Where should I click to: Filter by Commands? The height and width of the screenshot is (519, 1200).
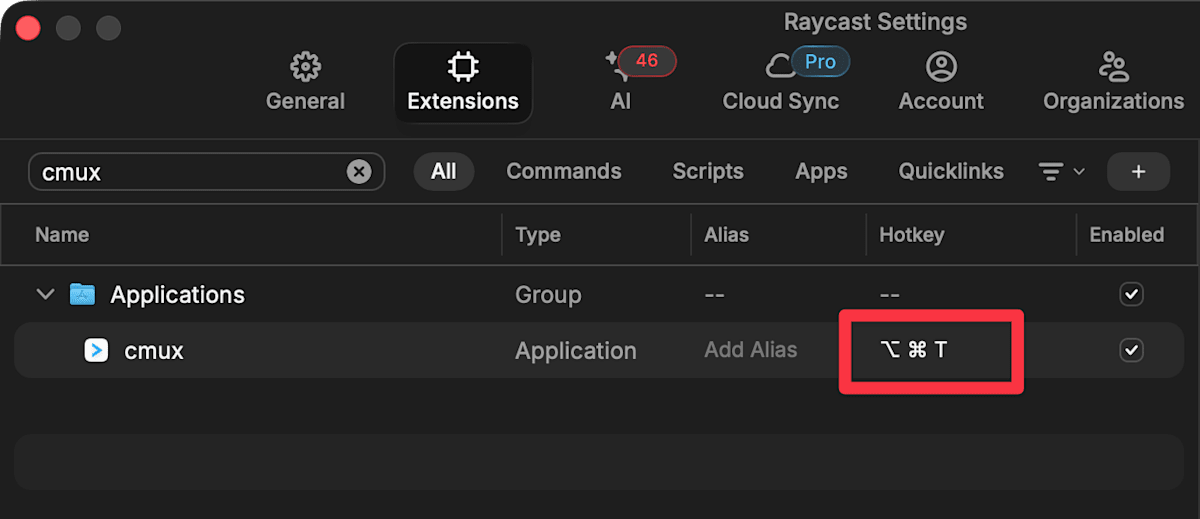pyautogui.click(x=564, y=171)
